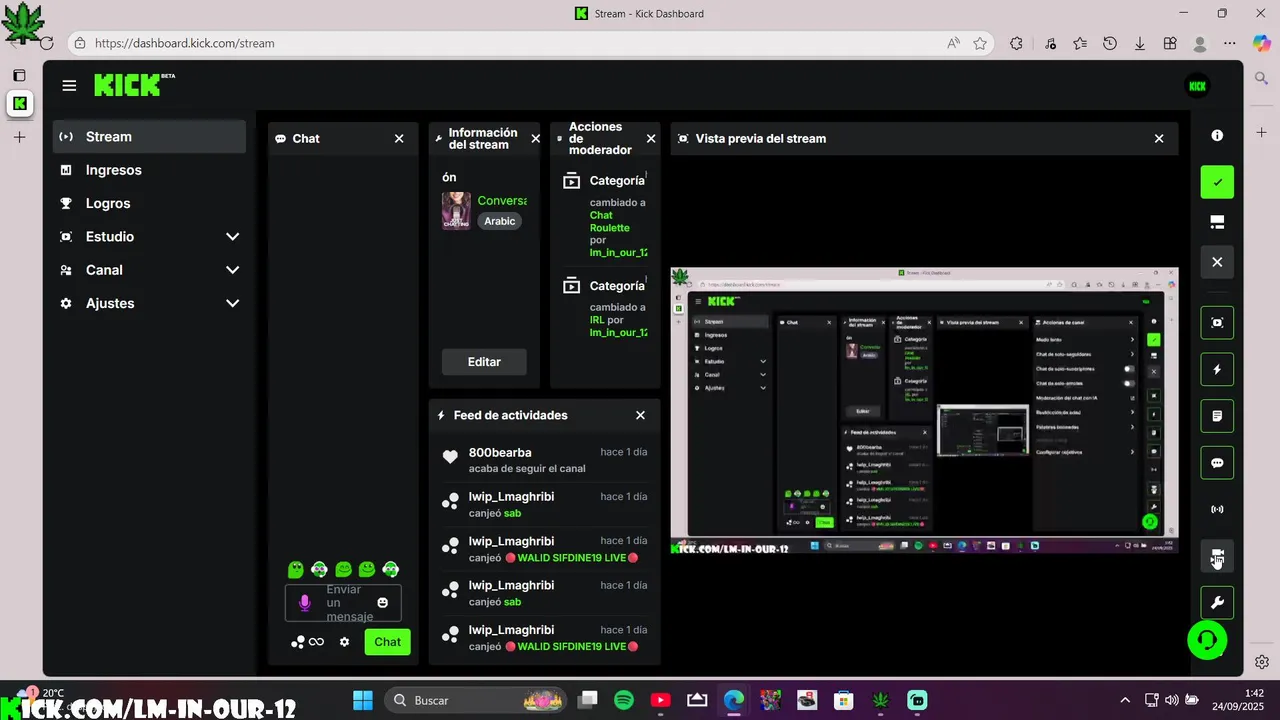Select Stream in the sidebar
The height and width of the screenshot is (720, 1280).
(x=149, y=137)
